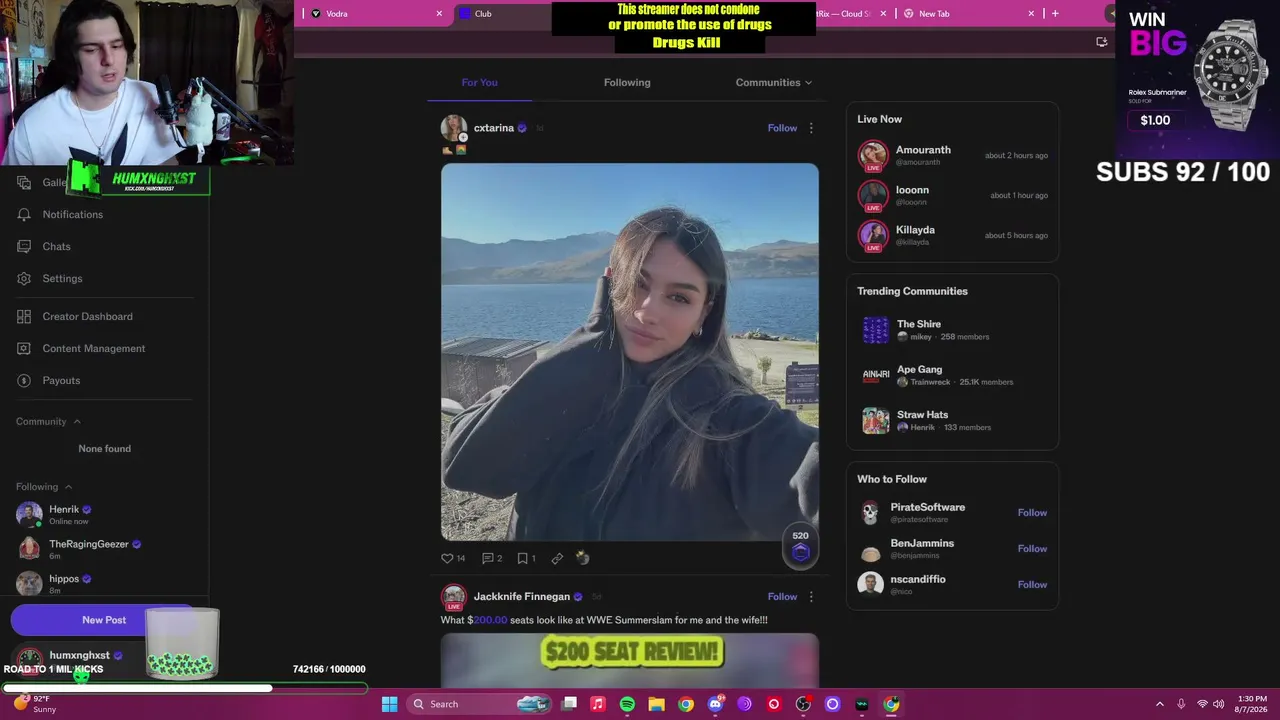Click the install app icon in browser toolbar
Image resolution: width=1280 pixels, height=720 pixels.
point(1102,42)
